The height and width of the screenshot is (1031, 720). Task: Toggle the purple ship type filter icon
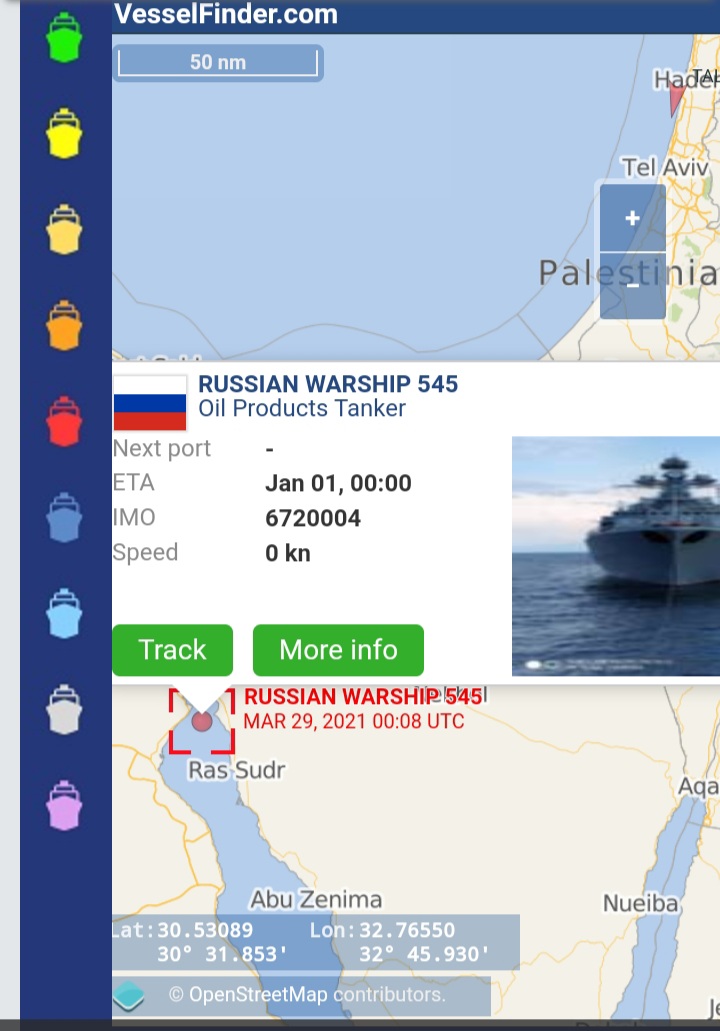[64, 805]
